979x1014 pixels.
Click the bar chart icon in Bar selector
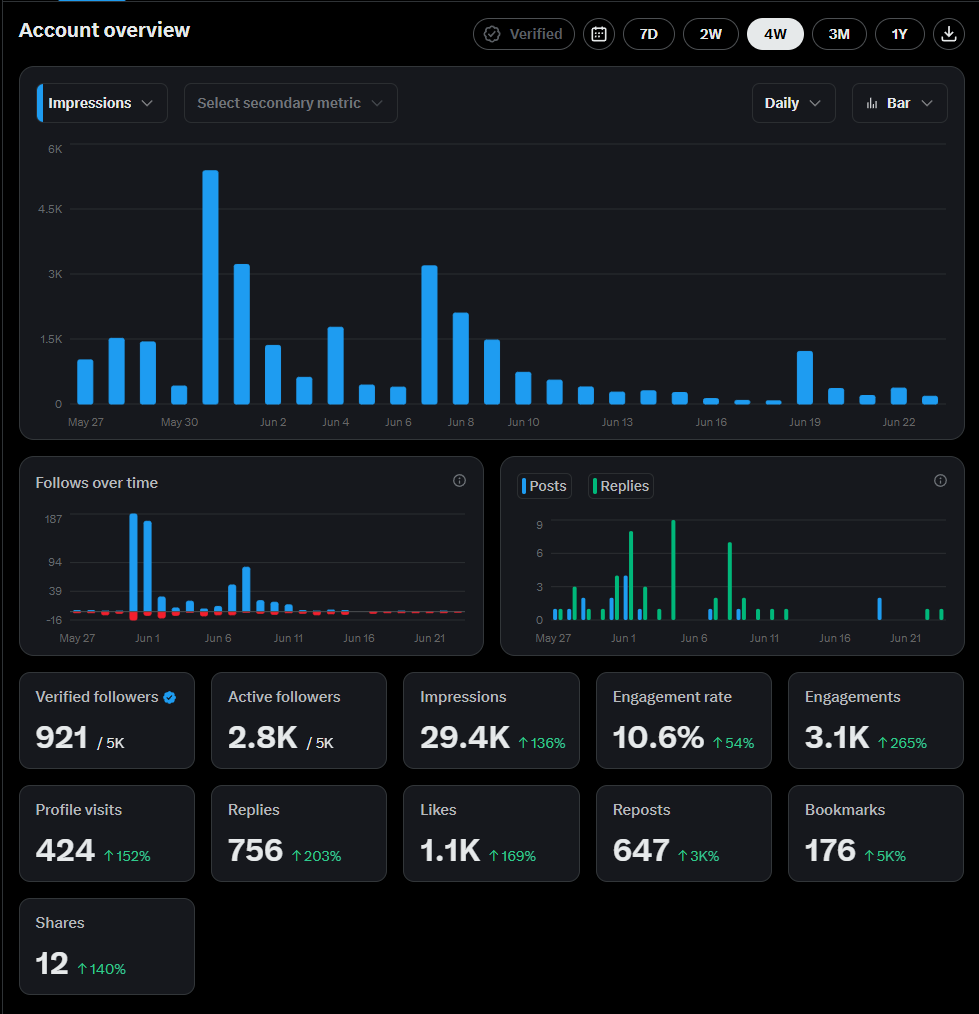(872, 103)
